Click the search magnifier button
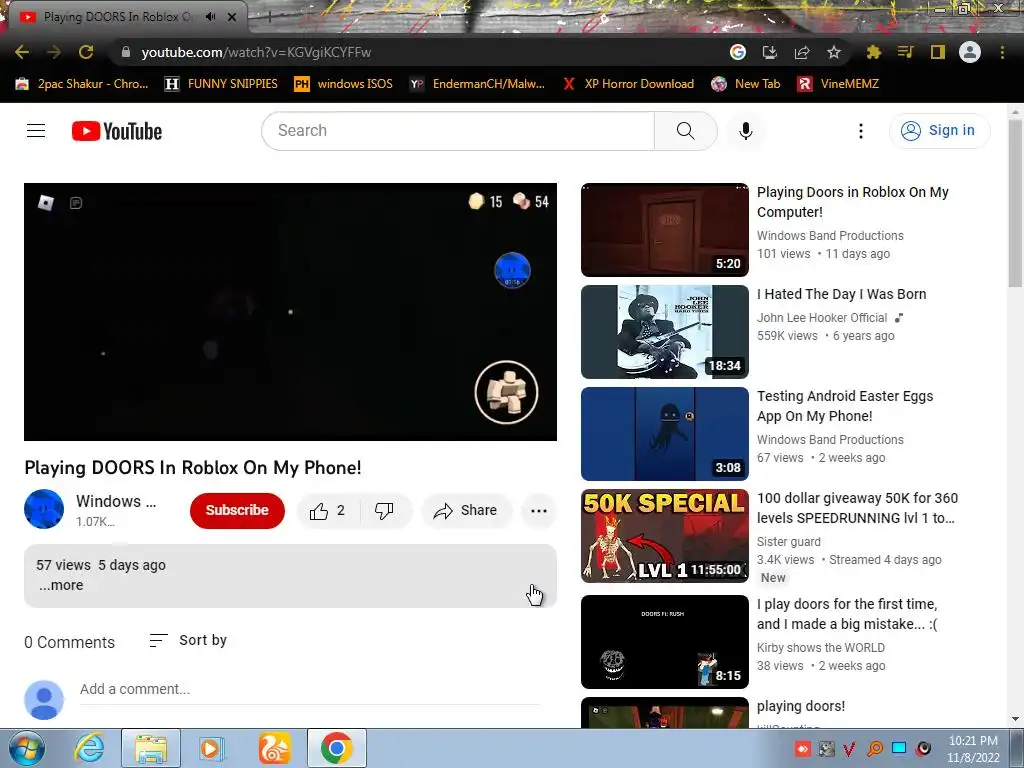The image size is (1024, 768). [686, 131]
